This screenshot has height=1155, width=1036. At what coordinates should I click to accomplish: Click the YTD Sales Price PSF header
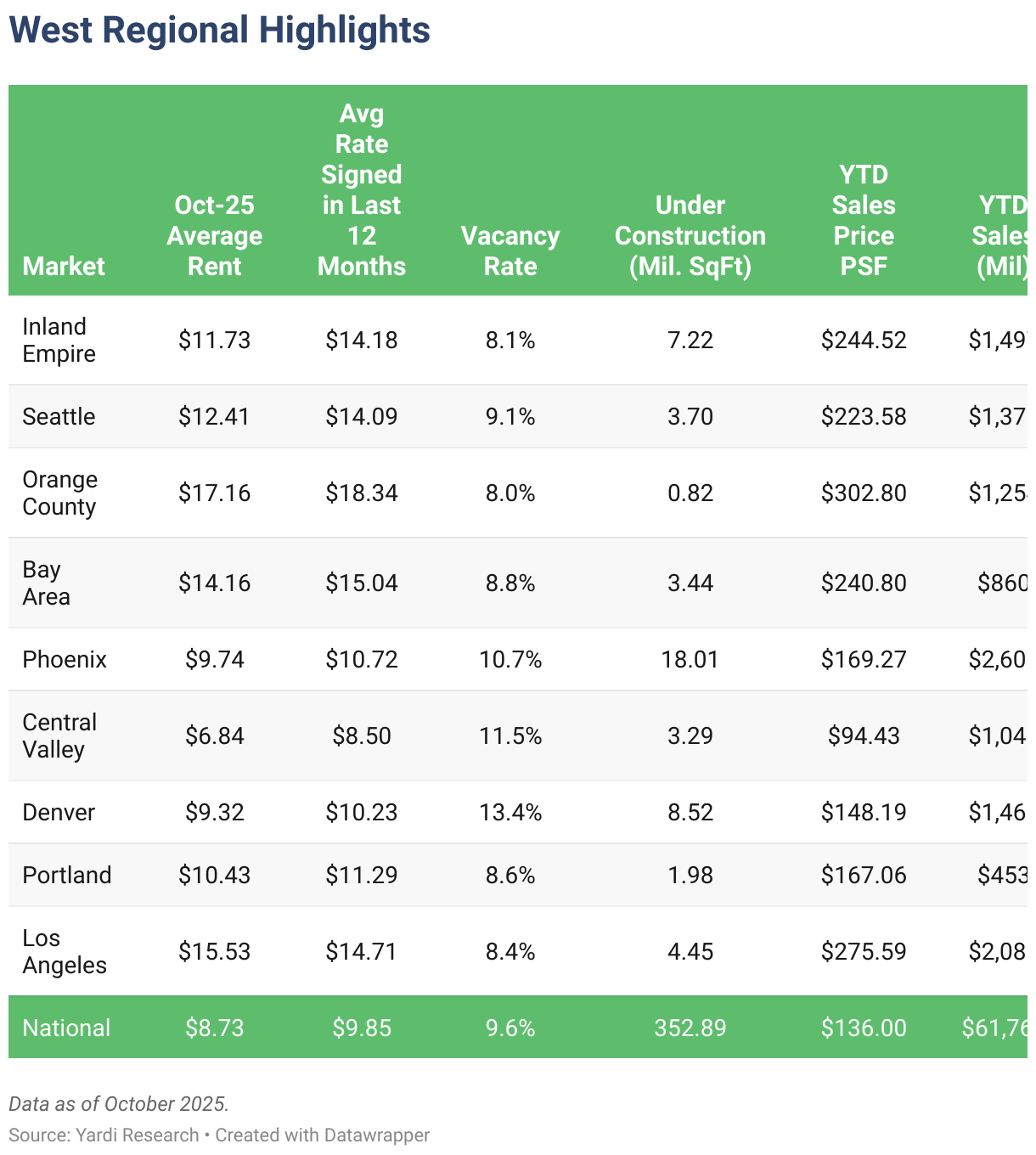pos(864,220)
